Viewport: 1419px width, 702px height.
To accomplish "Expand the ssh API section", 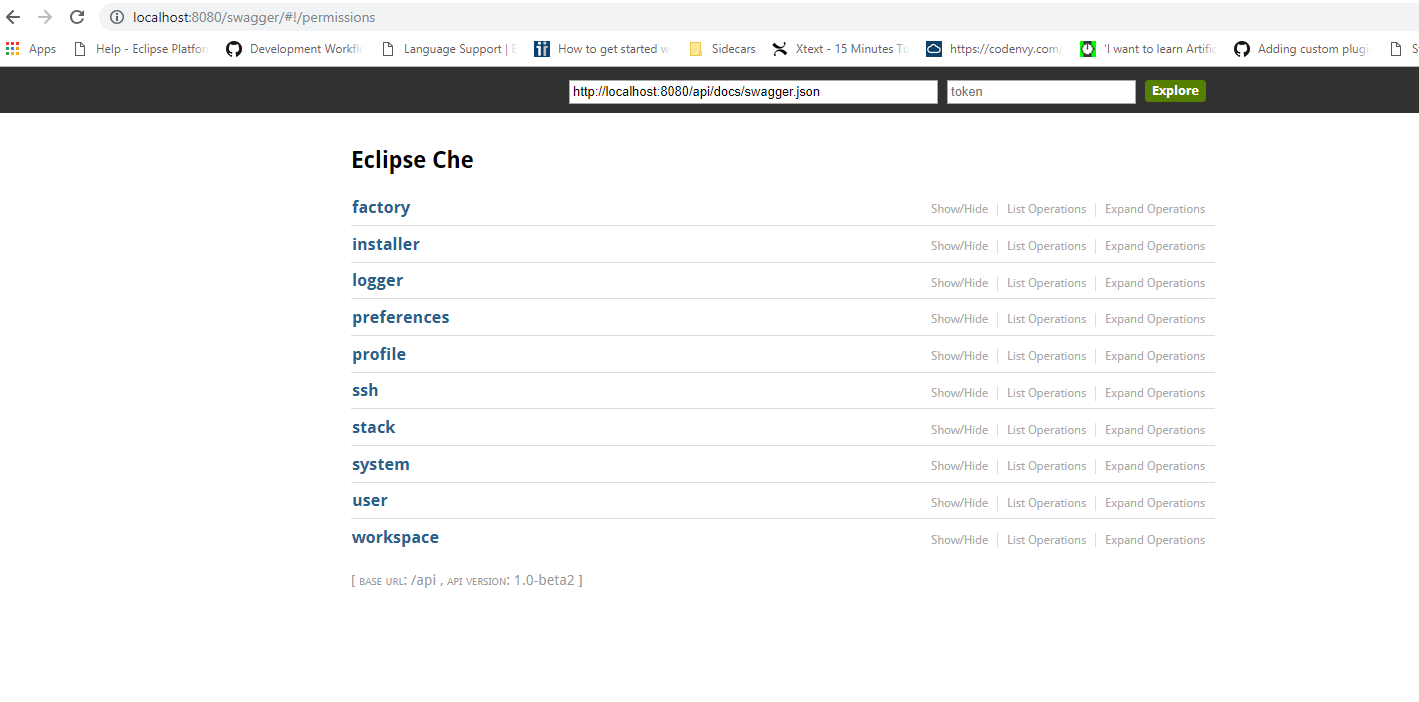I will 365,390.
